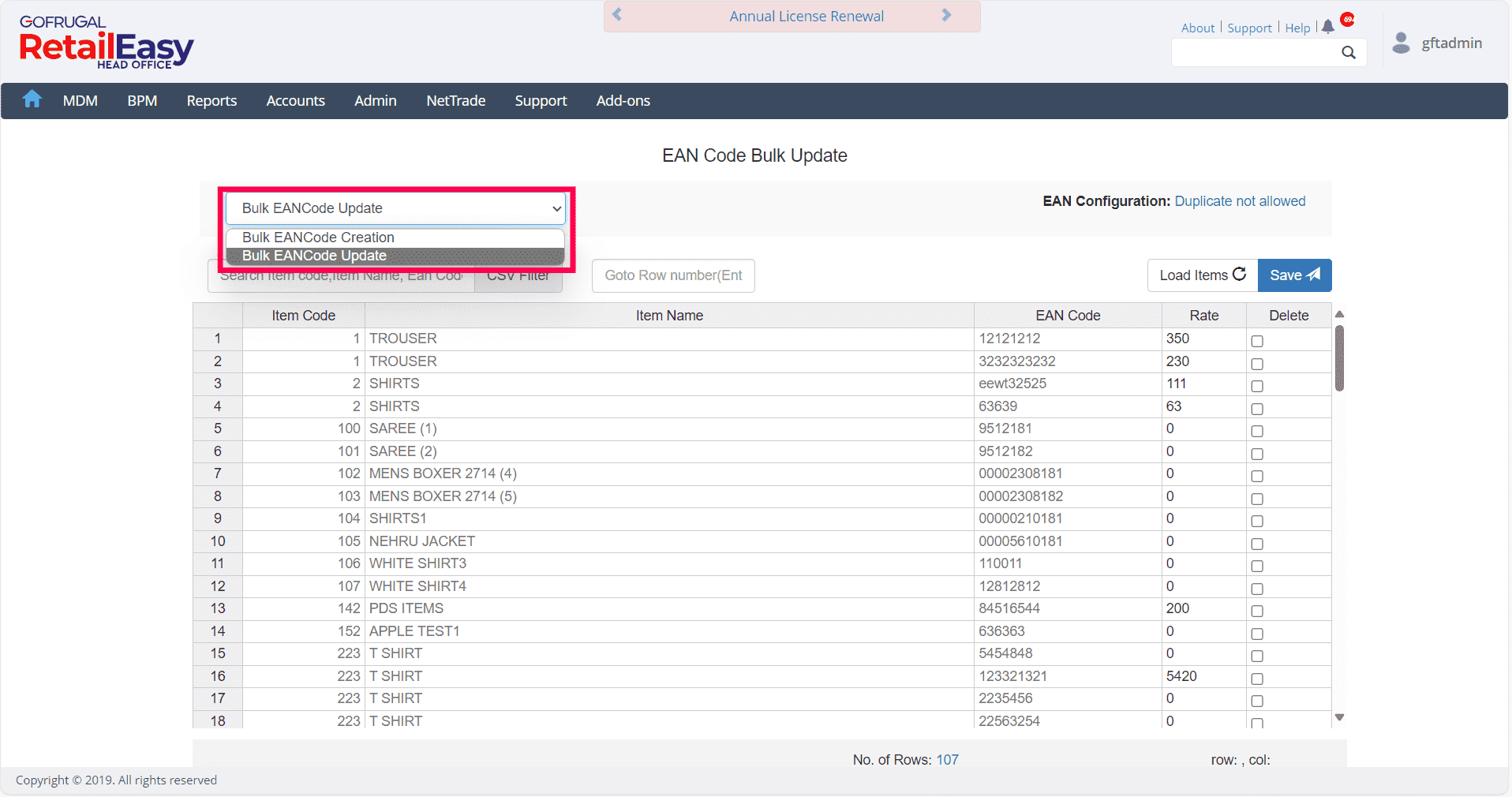Open the notifications bell icon

[x=1328, y=27]
